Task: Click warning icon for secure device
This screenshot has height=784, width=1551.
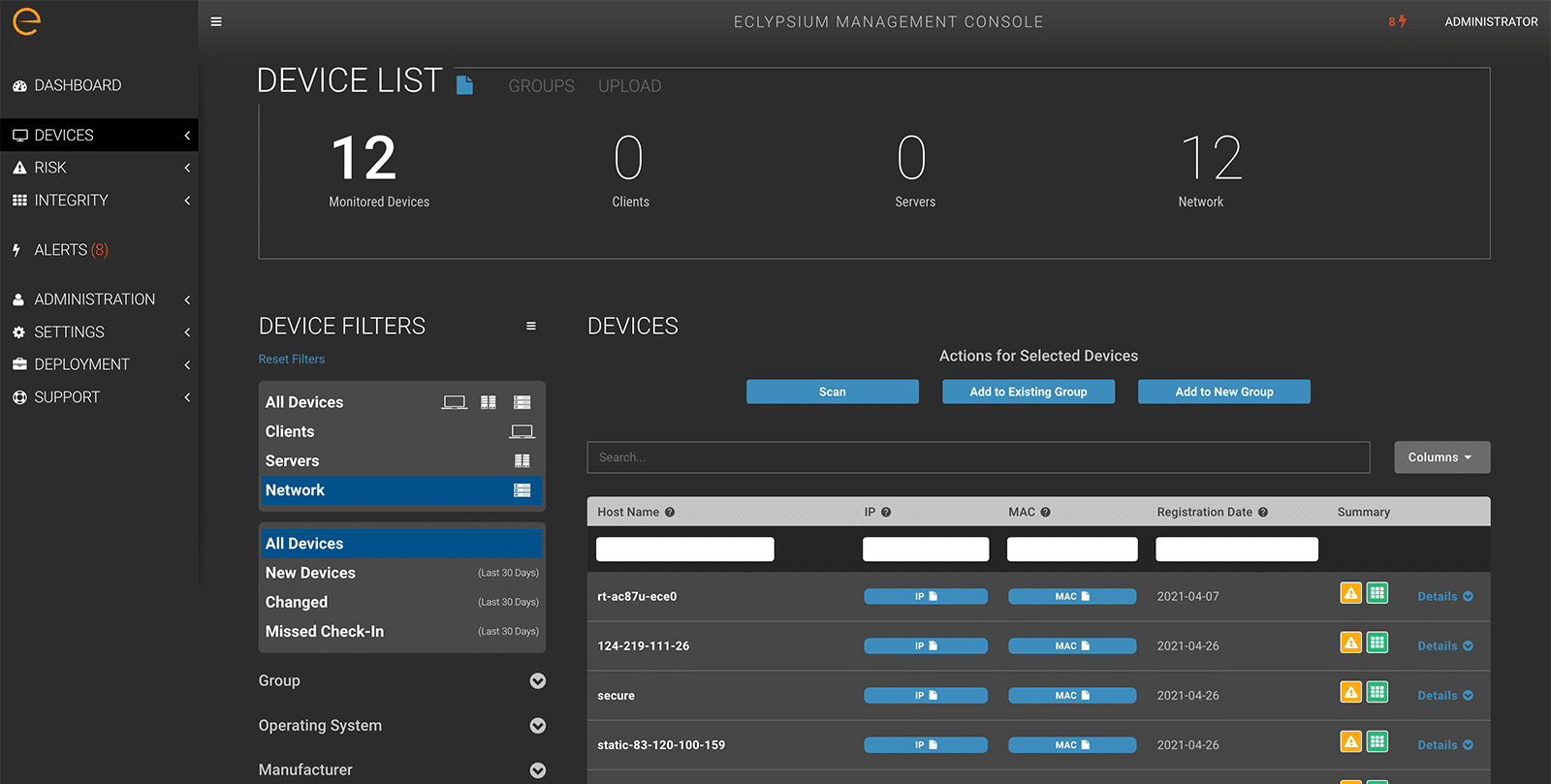Action: (1351, 692)
